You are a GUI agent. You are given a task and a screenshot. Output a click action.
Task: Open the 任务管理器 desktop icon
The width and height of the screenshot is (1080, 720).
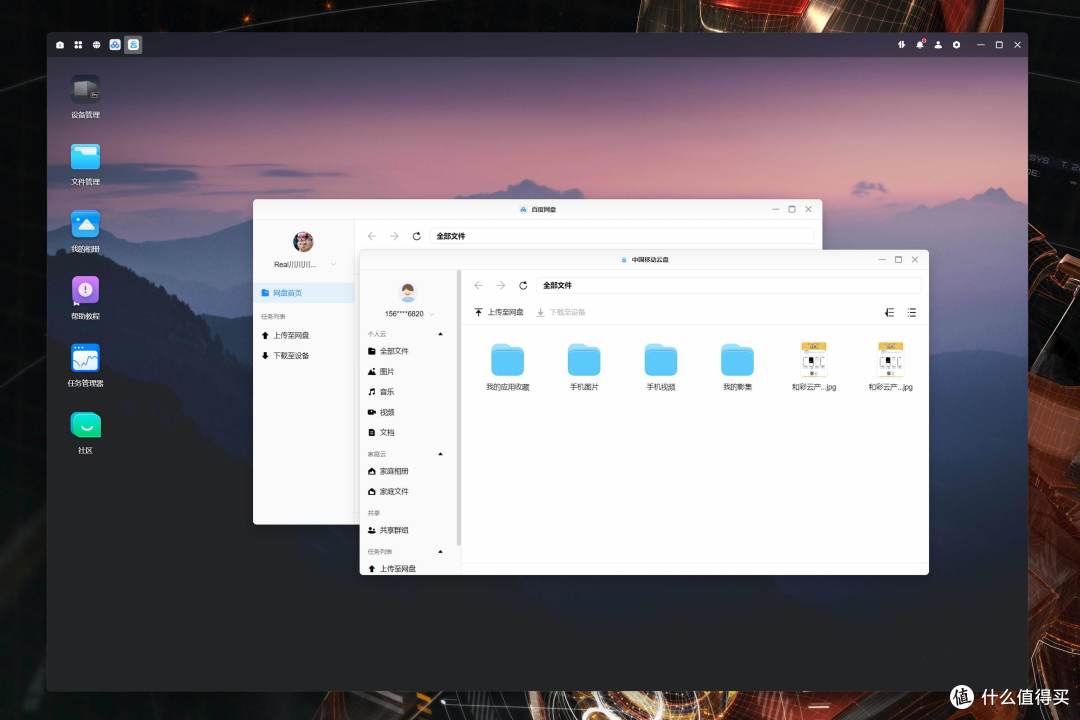85,358
